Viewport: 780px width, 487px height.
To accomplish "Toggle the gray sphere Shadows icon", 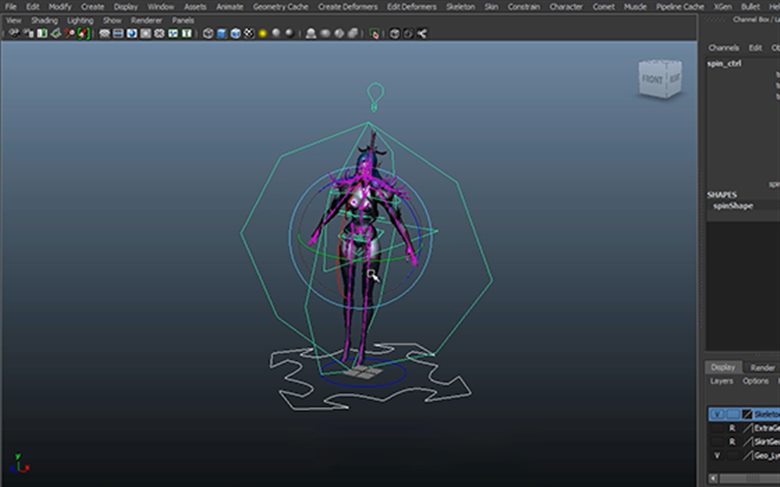I will point(276,33).
